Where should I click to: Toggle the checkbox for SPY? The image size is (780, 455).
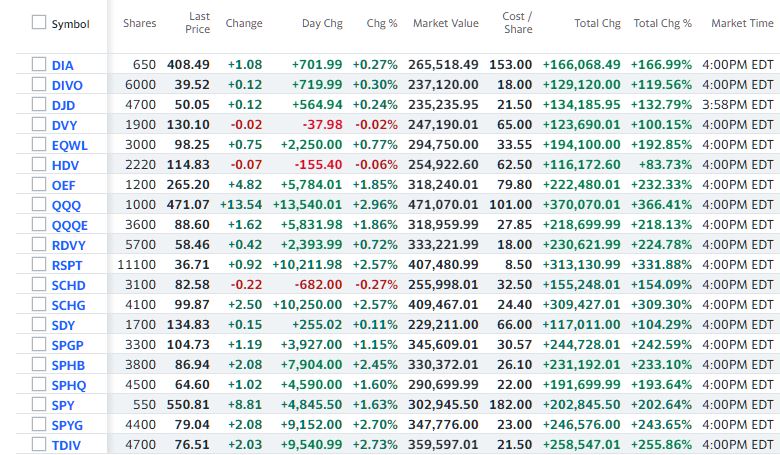pos(39,405)
